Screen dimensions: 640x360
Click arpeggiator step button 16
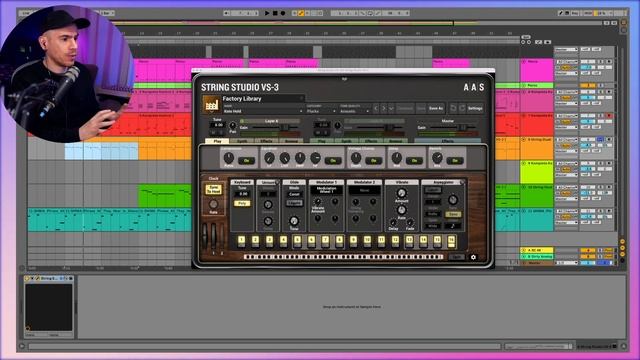click(451, 241)
